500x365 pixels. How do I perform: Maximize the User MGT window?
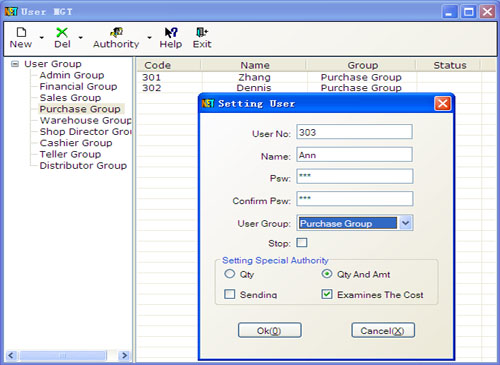point(468,12)
